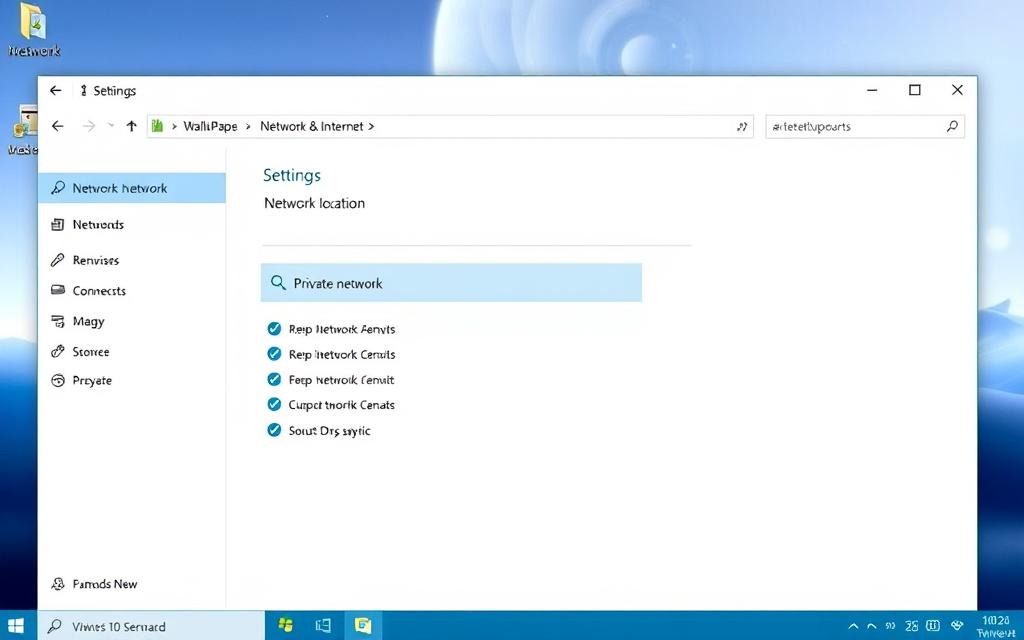Click the magnifier icon in the top-right search box
This screenshot has width=1024, height=640.
pos(952,126)
